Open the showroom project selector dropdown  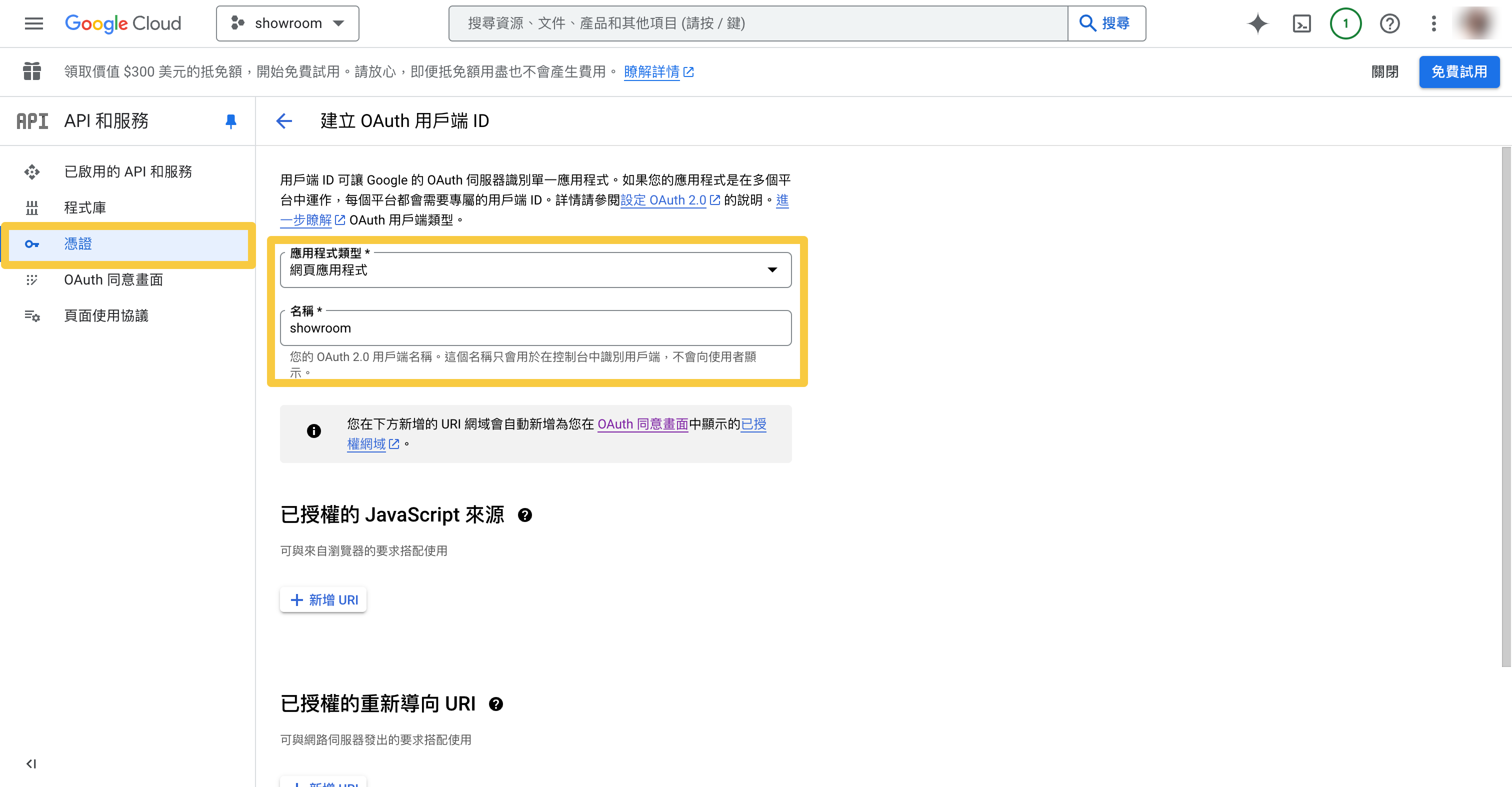point(287,23)
